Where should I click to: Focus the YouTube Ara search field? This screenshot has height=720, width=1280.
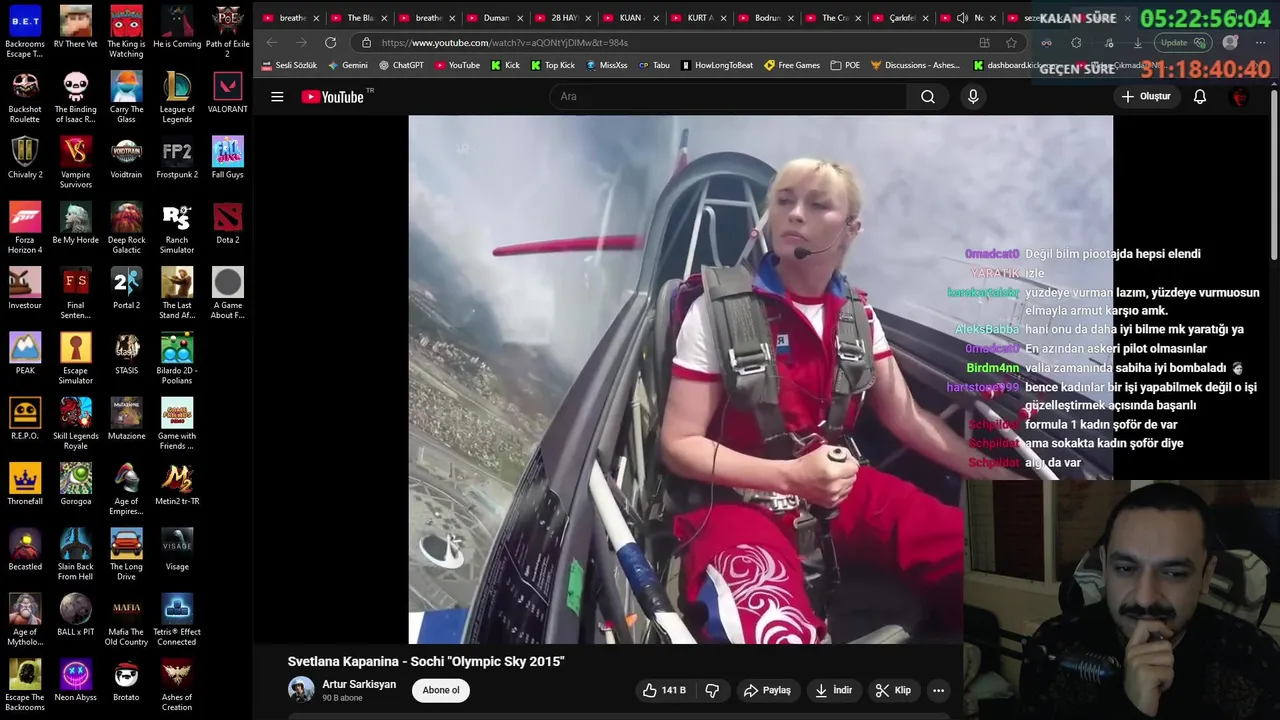[x=728, y=97]
